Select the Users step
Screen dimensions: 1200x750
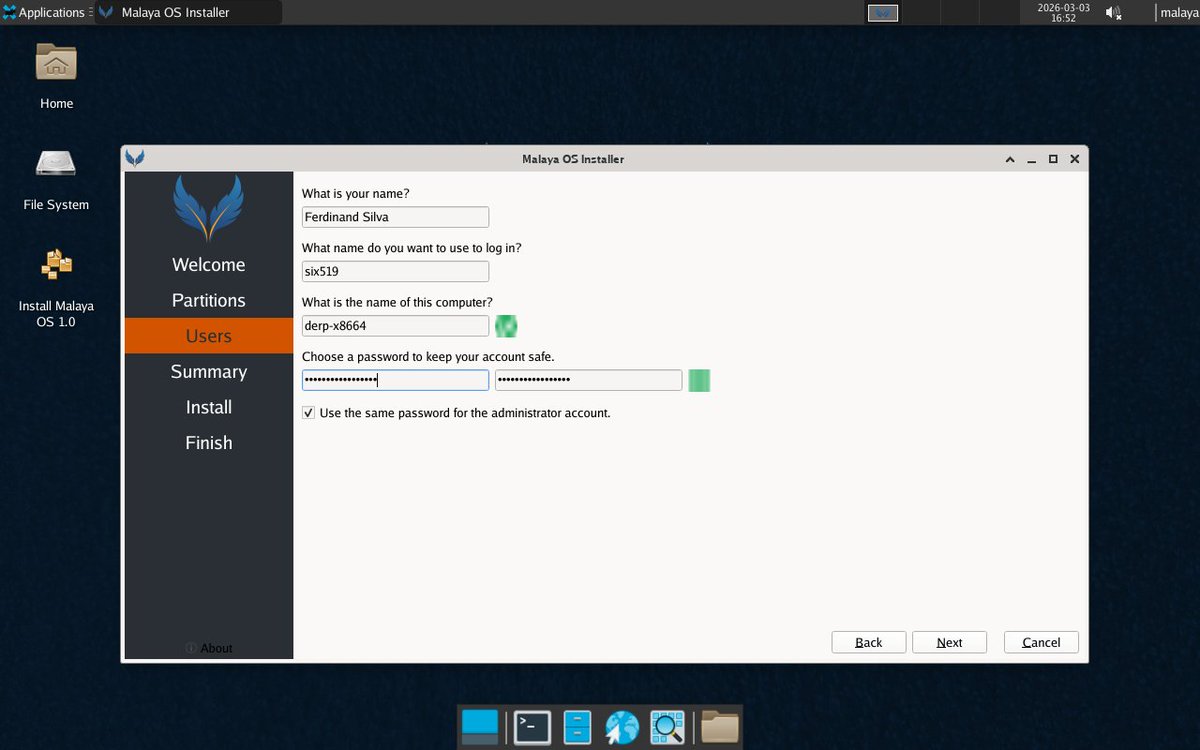pos(208,336)
